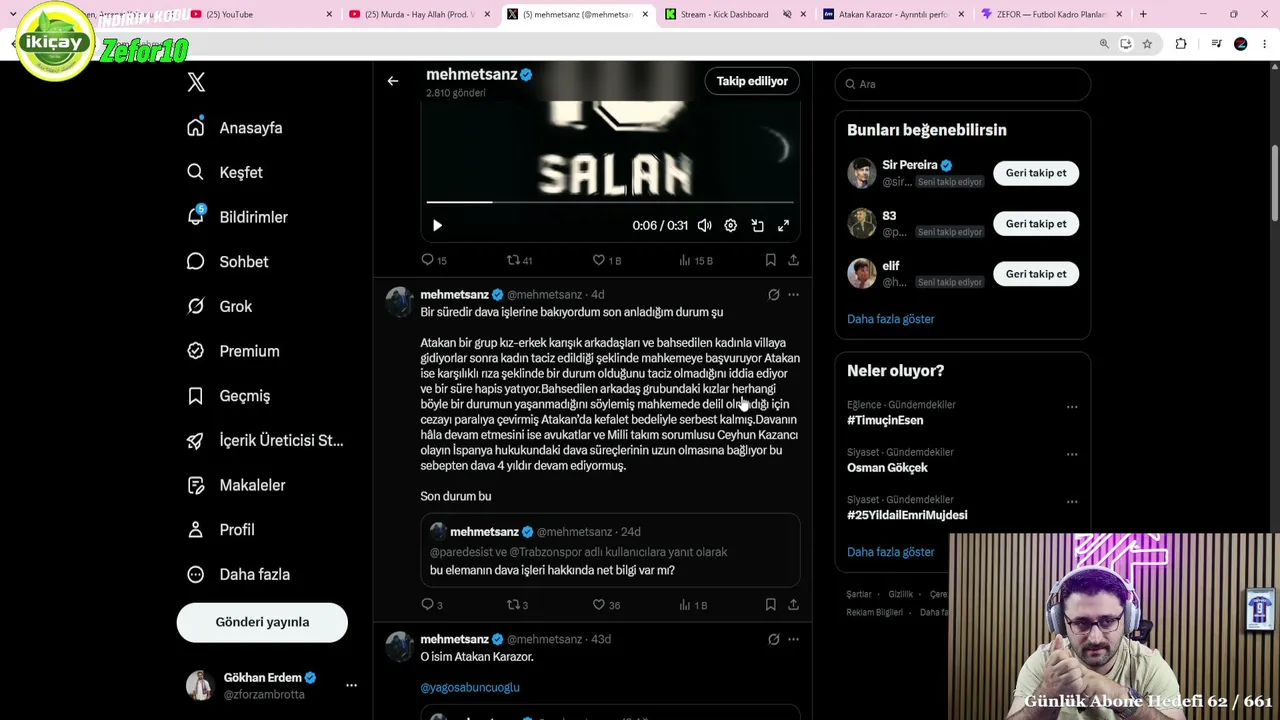Open picture-in-picture on the video player
1280x720 pixels.
point(757,226)
